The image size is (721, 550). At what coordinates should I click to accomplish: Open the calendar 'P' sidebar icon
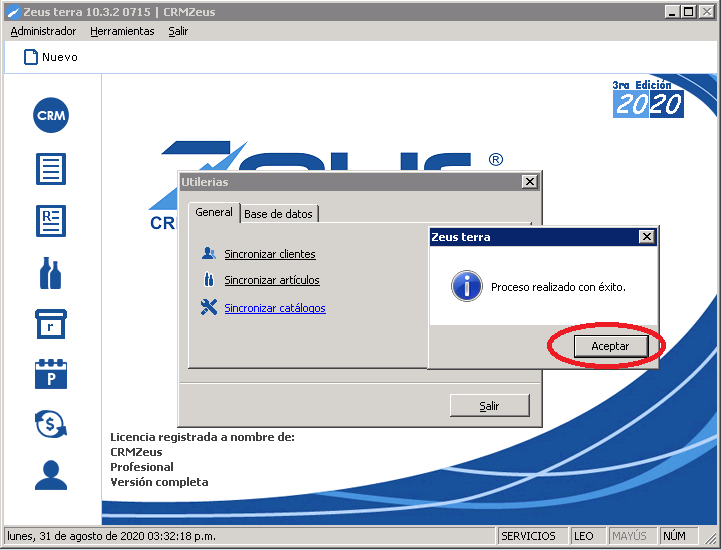point(51,374)
